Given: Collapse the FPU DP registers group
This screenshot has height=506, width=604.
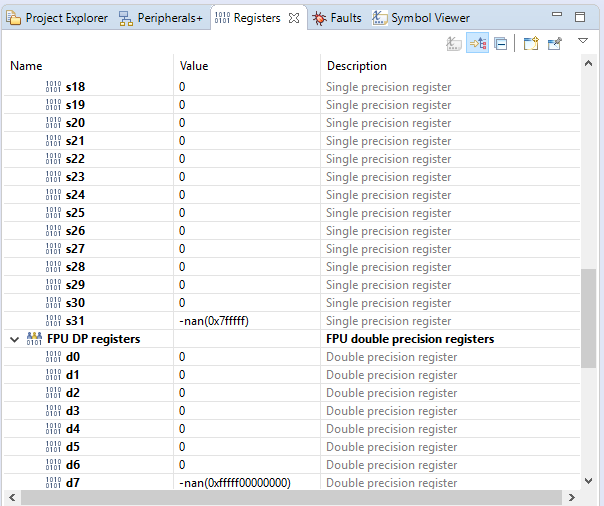Looking at the screenshot, I should [x=15, y=339].
